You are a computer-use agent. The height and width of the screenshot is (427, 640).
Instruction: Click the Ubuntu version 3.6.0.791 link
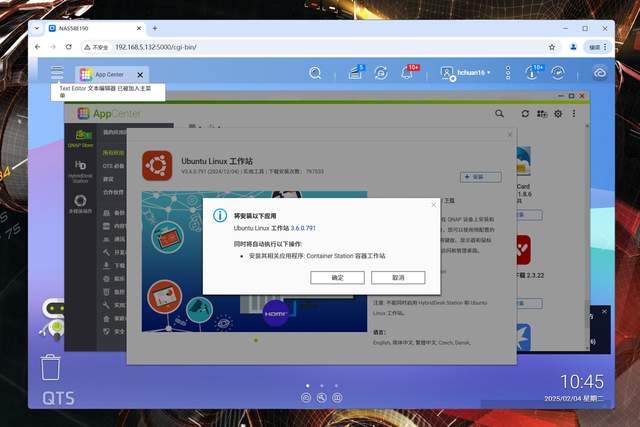click(303, 228)
